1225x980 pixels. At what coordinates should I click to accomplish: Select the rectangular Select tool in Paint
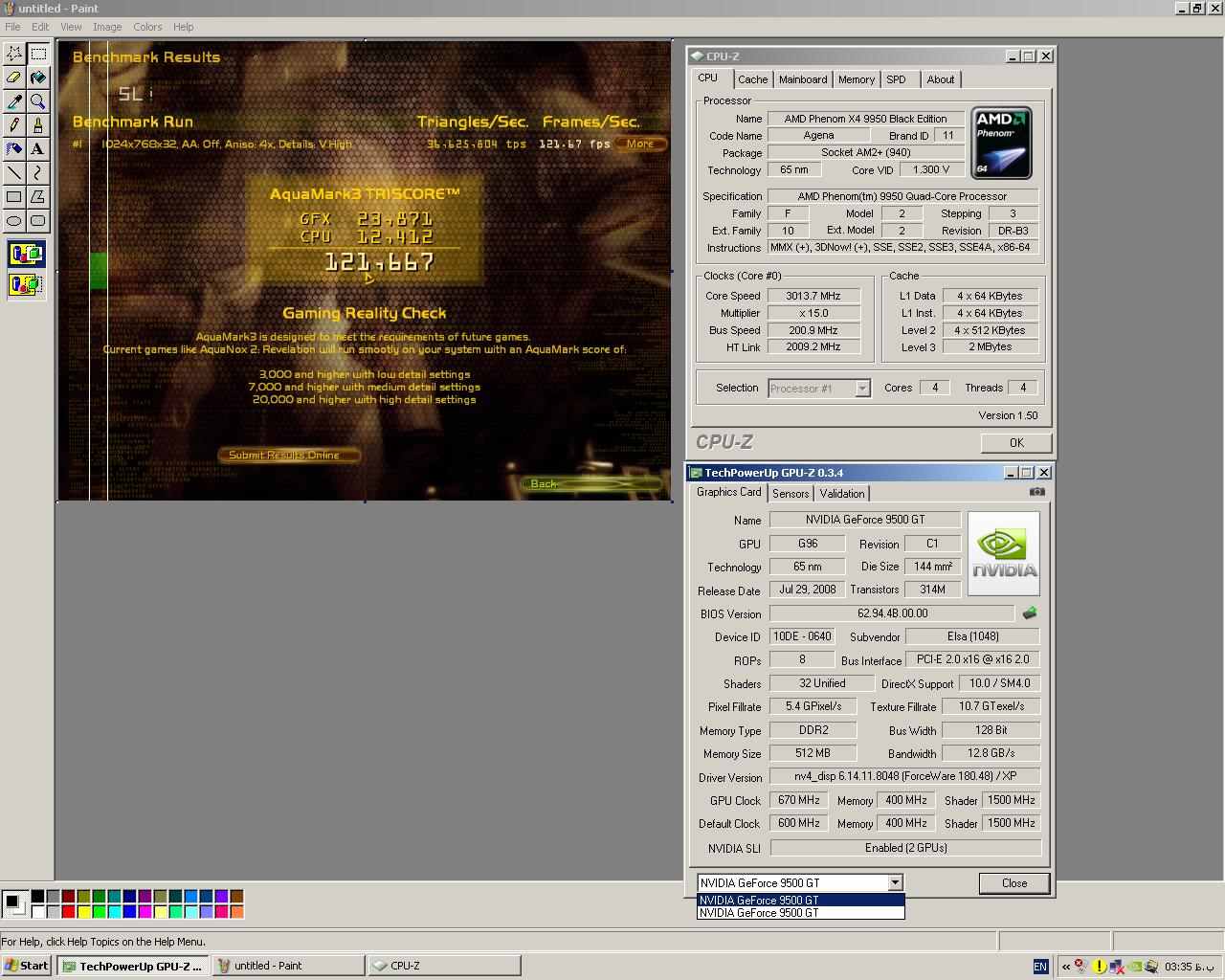tap(37, 54)
